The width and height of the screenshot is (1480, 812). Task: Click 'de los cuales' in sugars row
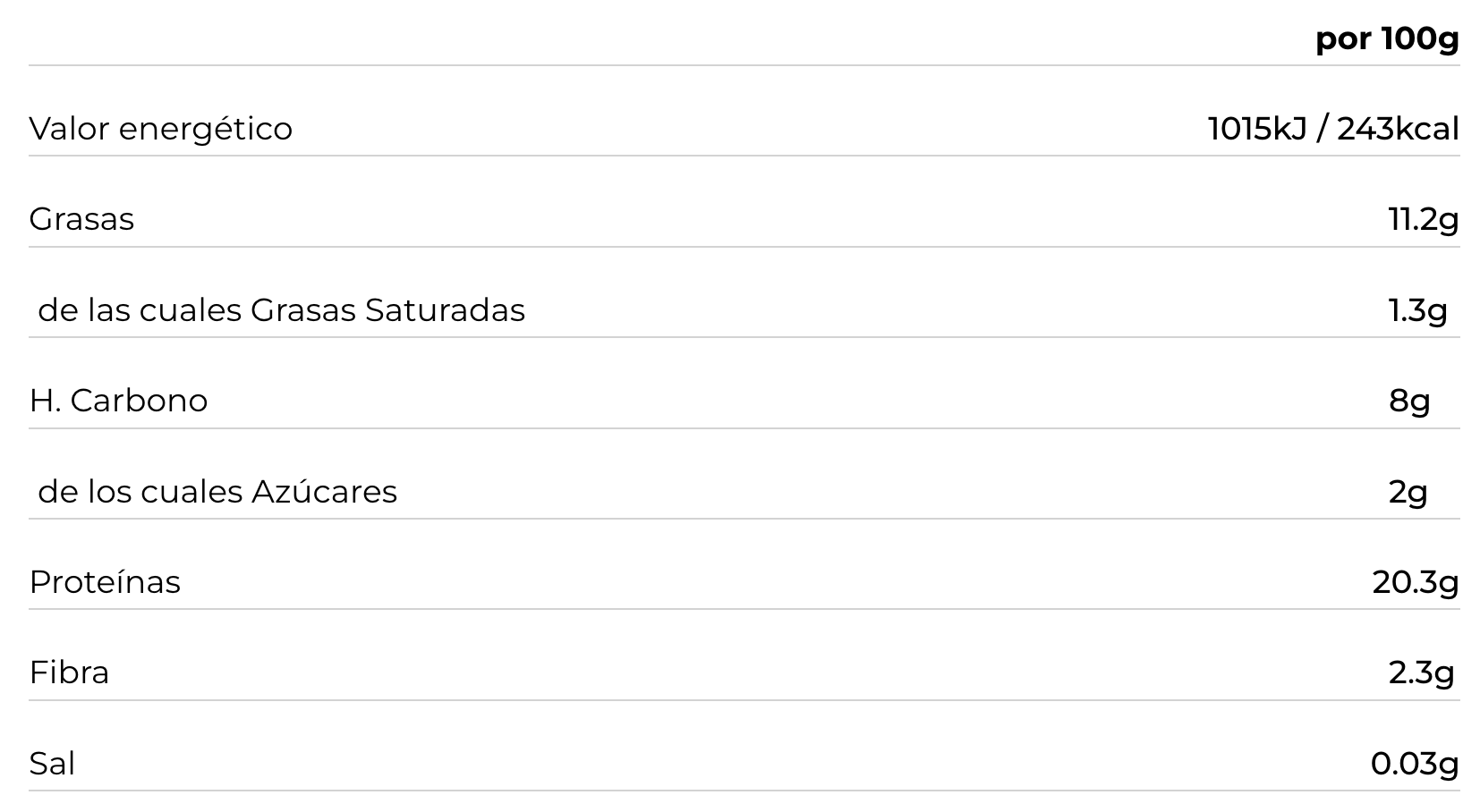click(x=140, y=492)
